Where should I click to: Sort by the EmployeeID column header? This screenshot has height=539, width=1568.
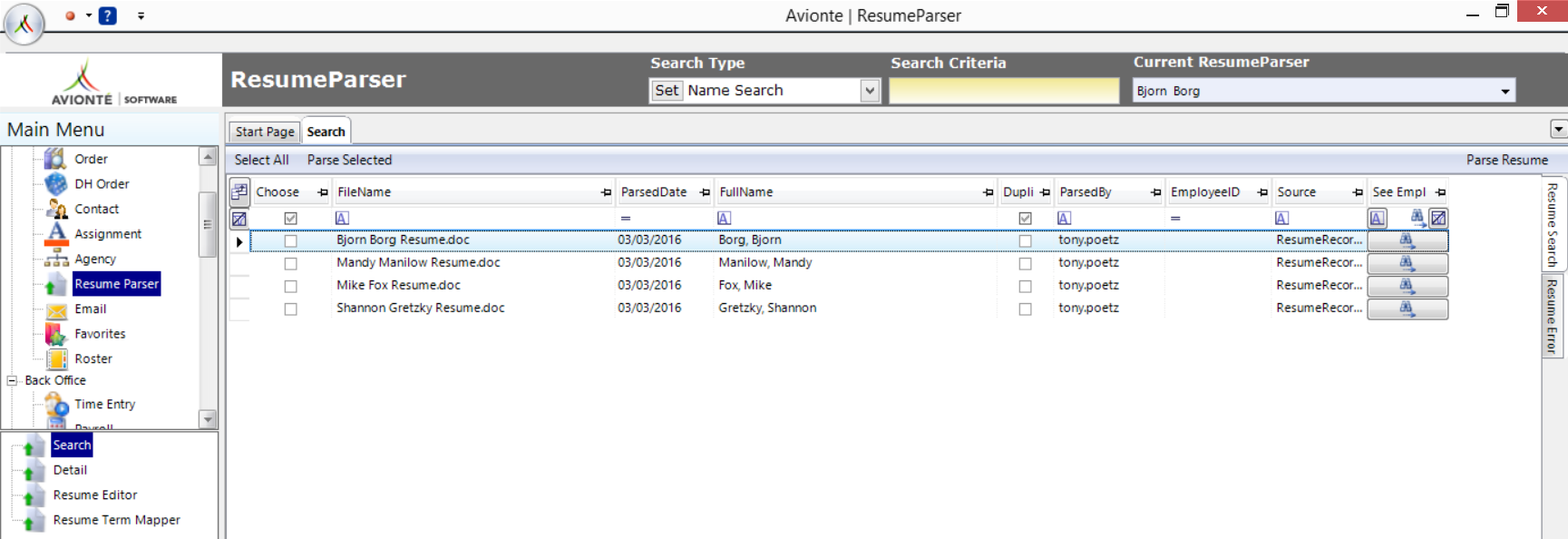pos(1205,192)
